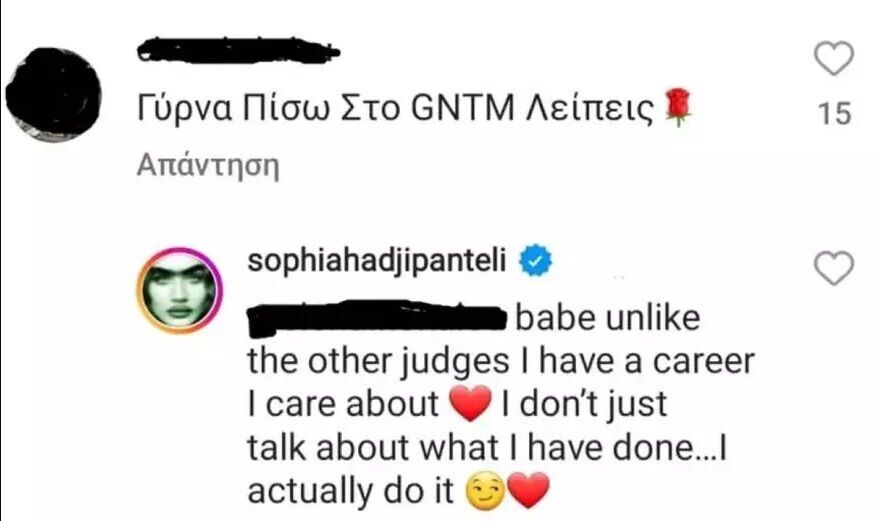Screen dimensions: 880x521
Task: Like the GNTM comment with the heart
Action: (834, 59)
